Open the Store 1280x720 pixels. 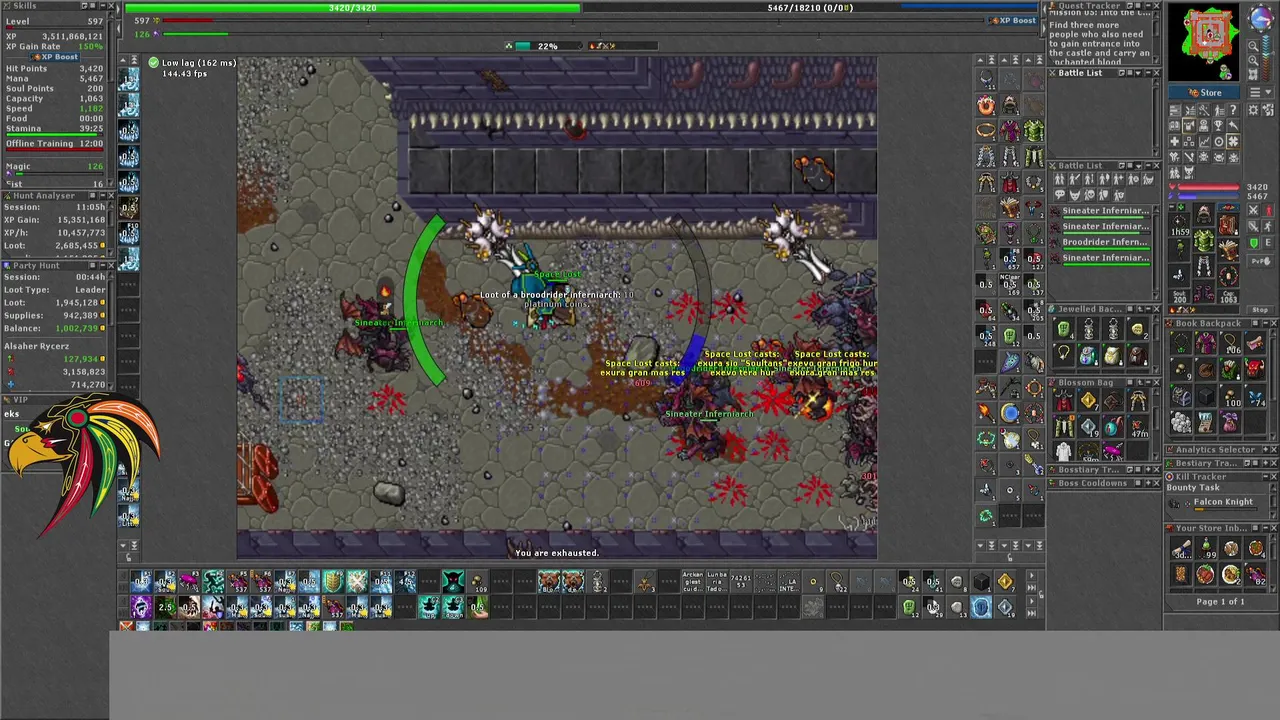click(x=1204, y=92)
